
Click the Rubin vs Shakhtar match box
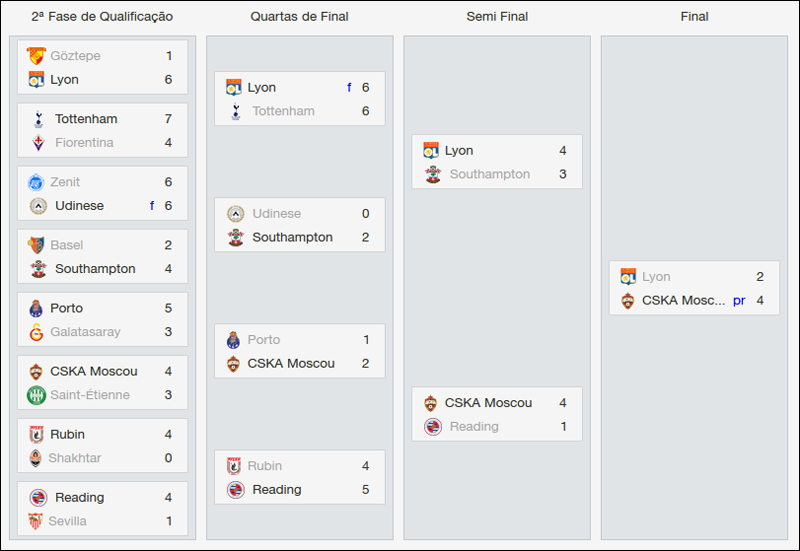pyautogui.click(x=102, y=446)
